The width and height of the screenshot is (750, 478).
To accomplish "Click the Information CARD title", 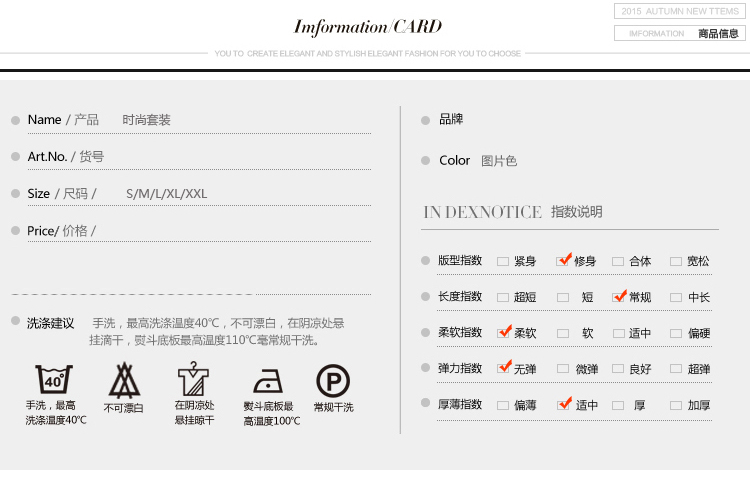I will [x=367, y=27].
